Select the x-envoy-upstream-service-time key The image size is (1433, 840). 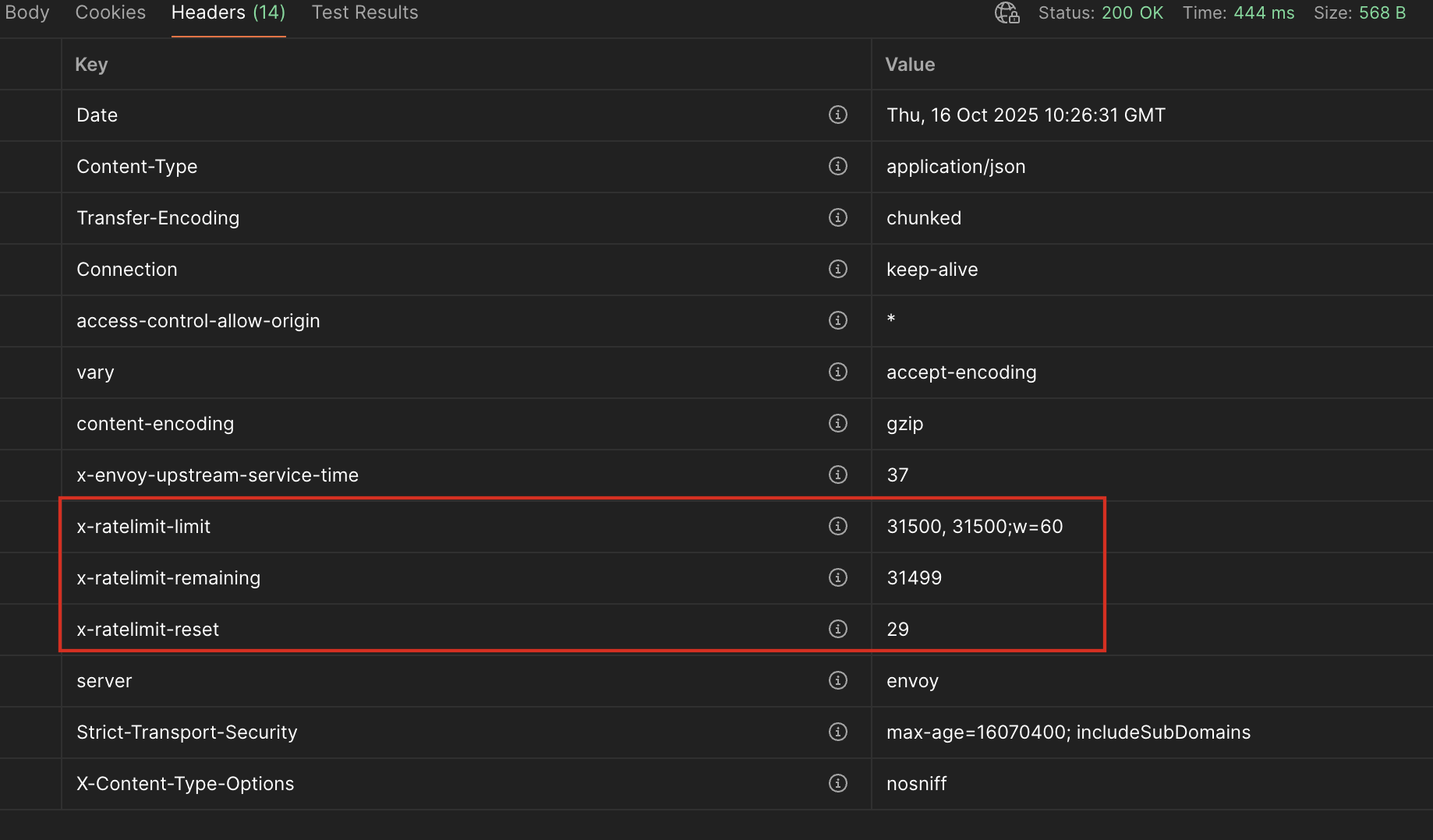point(218,475)
